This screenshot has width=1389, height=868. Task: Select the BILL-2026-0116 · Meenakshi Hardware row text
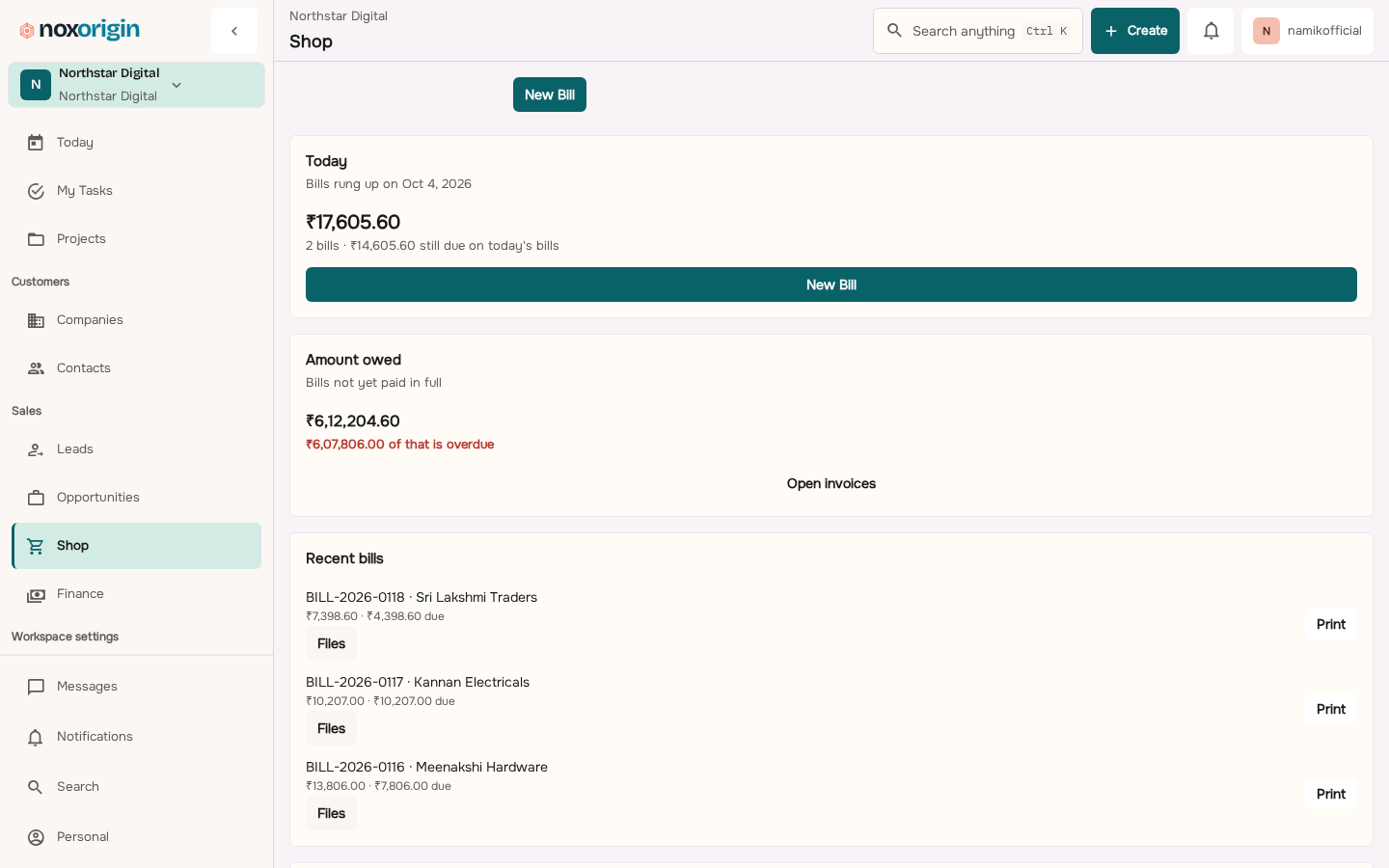[426, 767]
